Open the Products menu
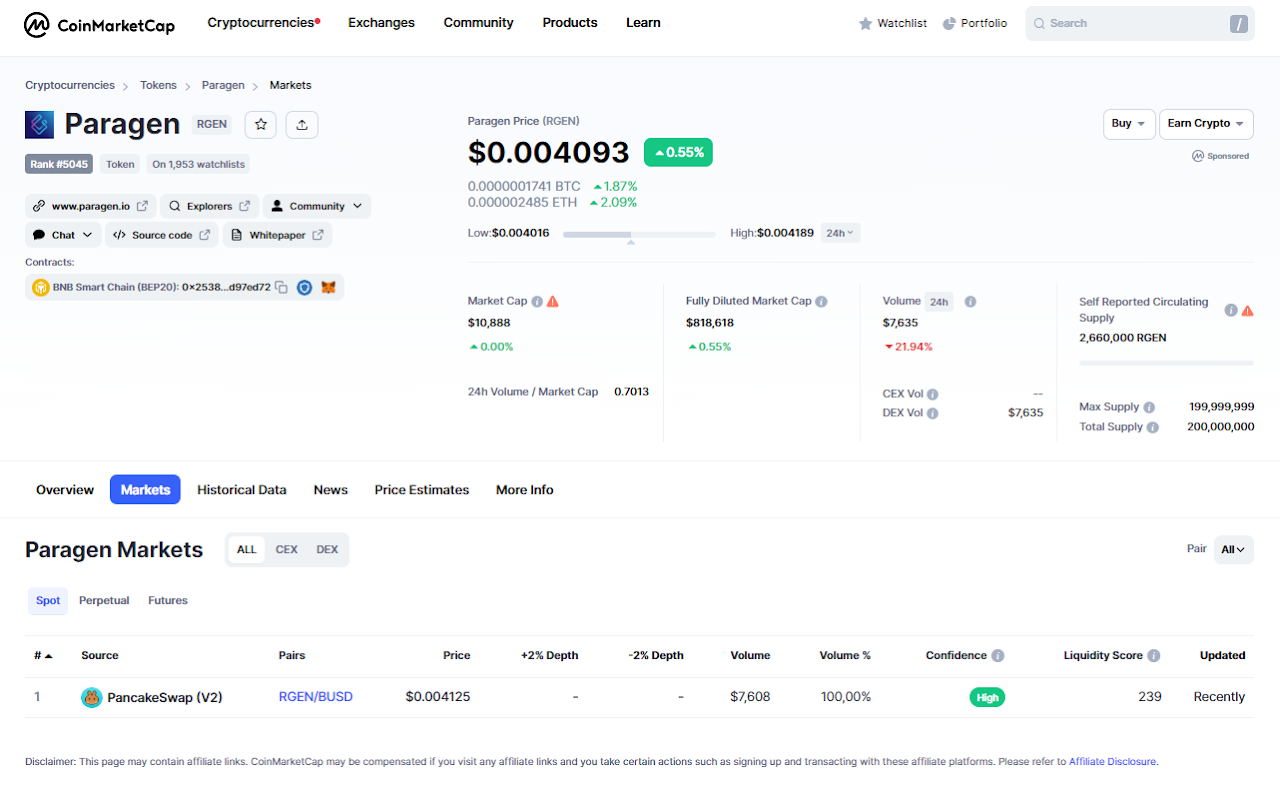The height and width of the screenshot is (810, 1280). [570, 22]
